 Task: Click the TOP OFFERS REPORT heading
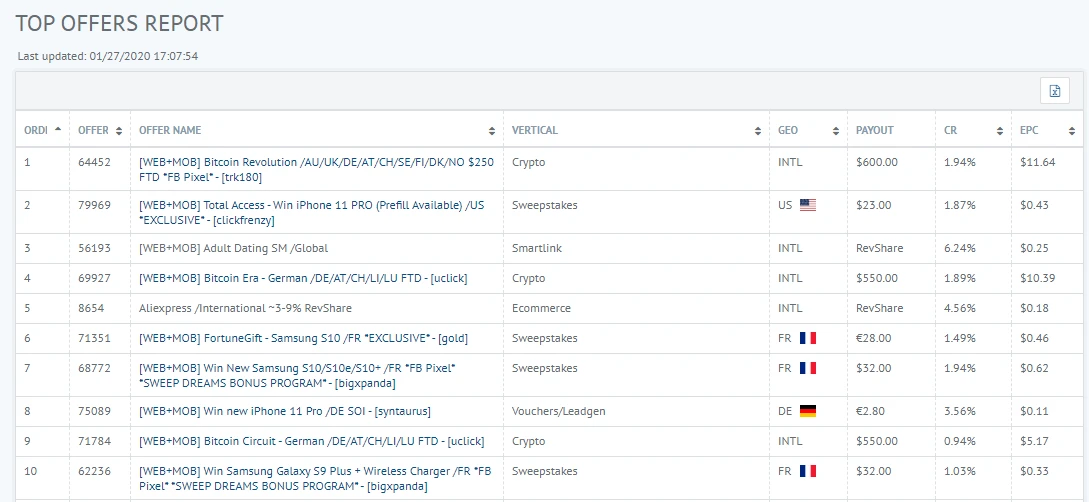click(119, 23)
